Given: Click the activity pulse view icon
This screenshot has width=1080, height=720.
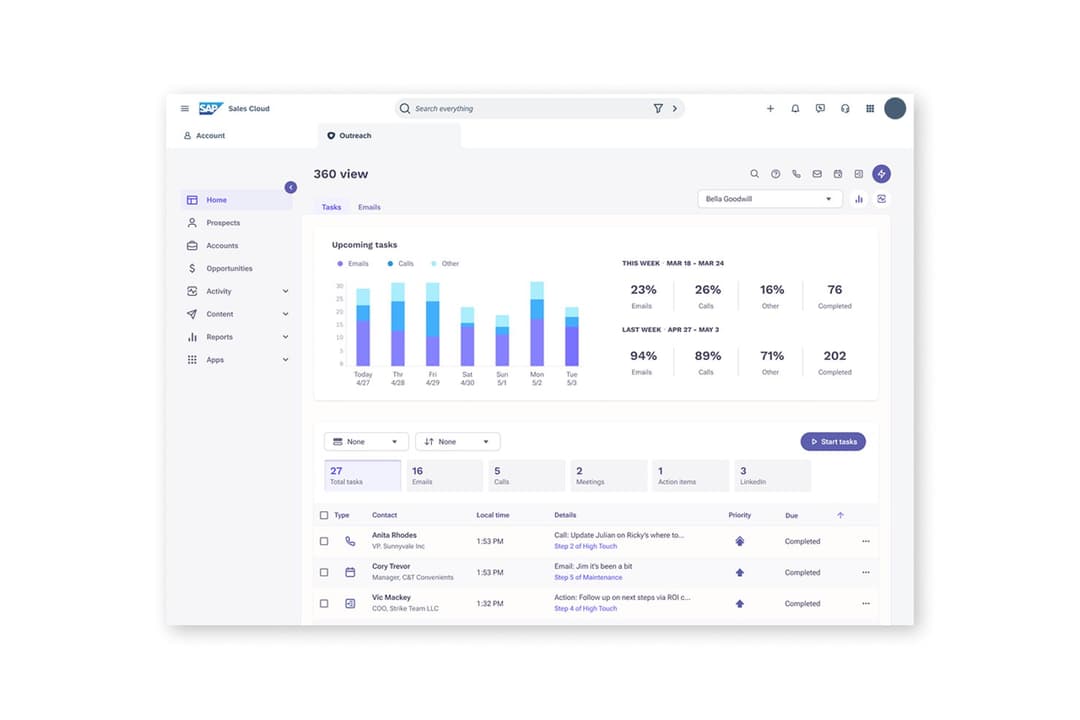Looking at the screenshot, I should point(881,198).
